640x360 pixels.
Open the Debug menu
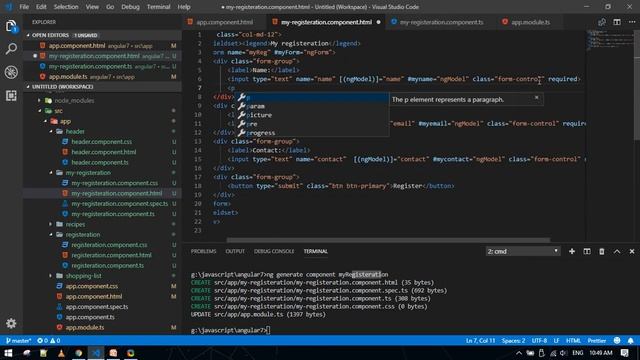[130, 7]
